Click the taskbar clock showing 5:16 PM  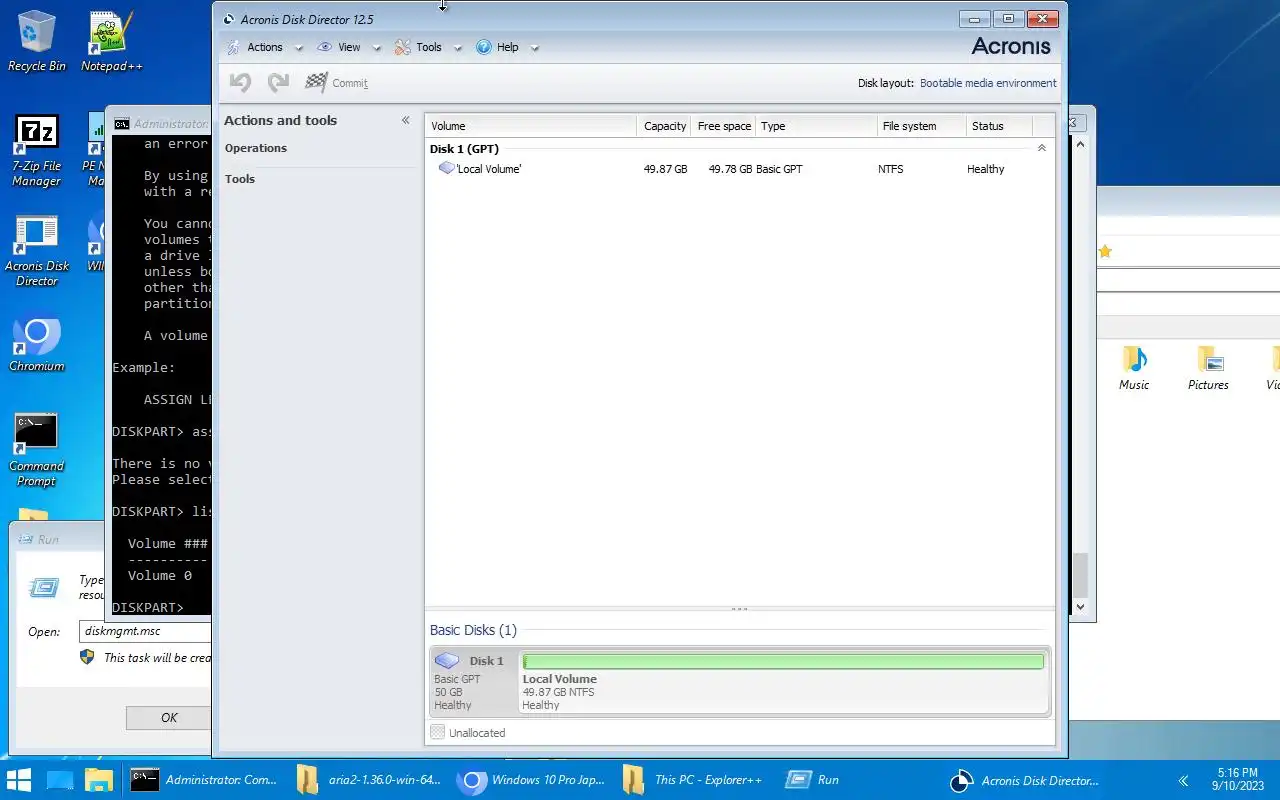pos(1238,779)
